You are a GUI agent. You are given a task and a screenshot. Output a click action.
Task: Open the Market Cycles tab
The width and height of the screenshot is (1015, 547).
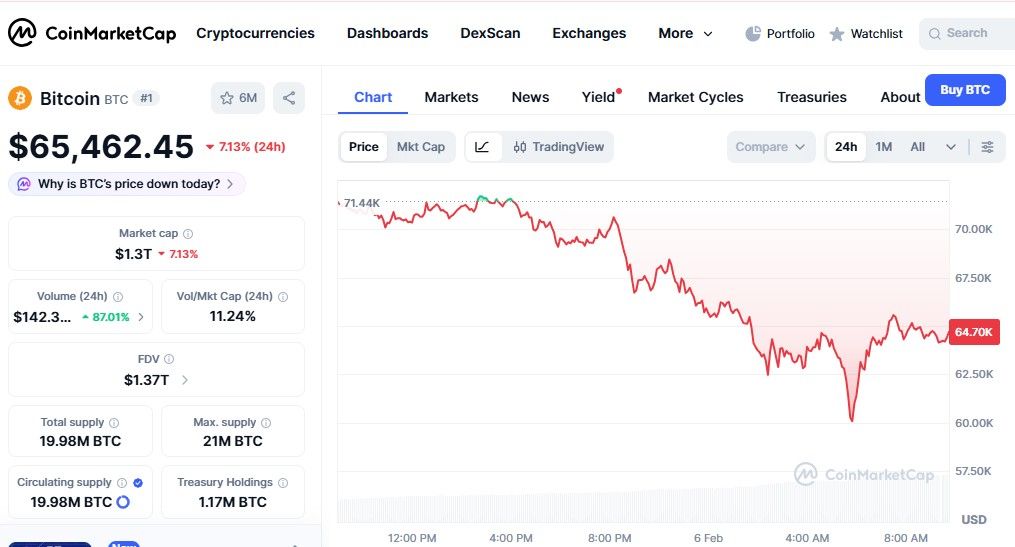point(695,97)
